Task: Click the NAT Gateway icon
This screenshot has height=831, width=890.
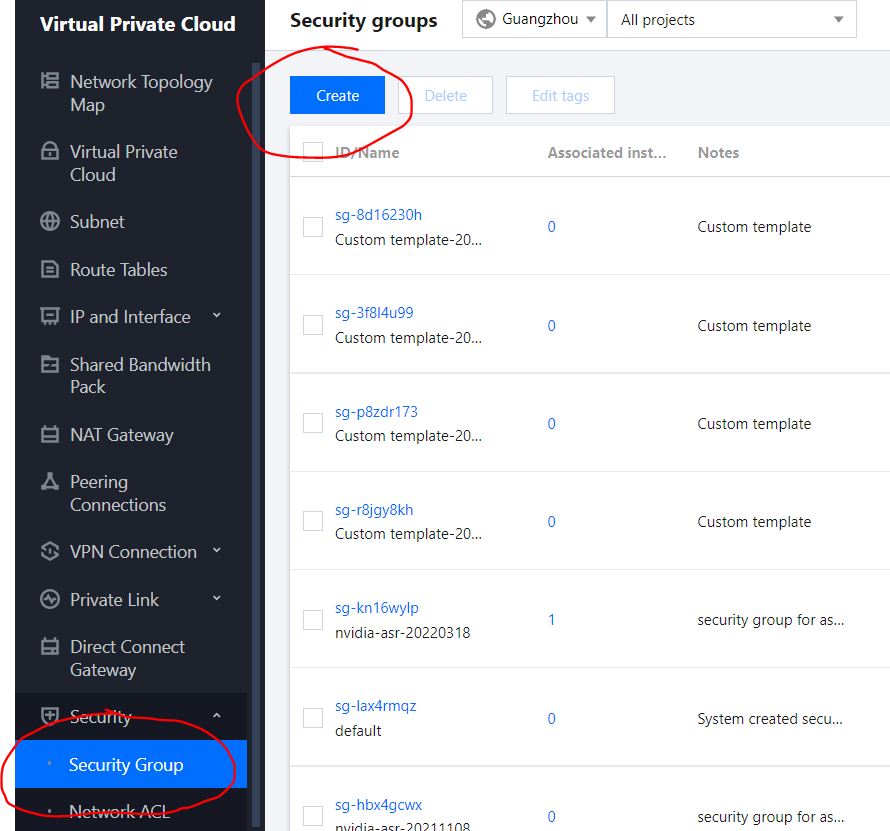Action: pos(50,434)
